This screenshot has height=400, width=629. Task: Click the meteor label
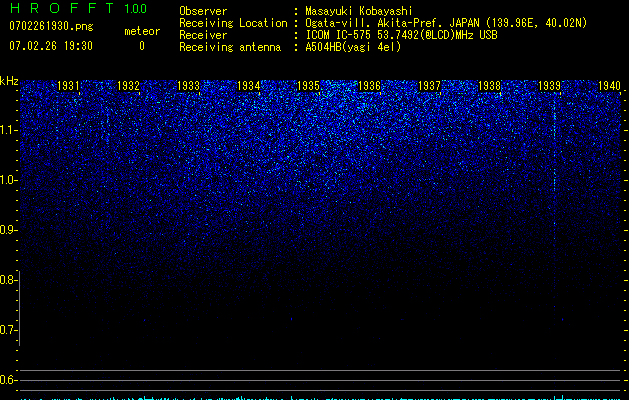[x=142, y=31]
